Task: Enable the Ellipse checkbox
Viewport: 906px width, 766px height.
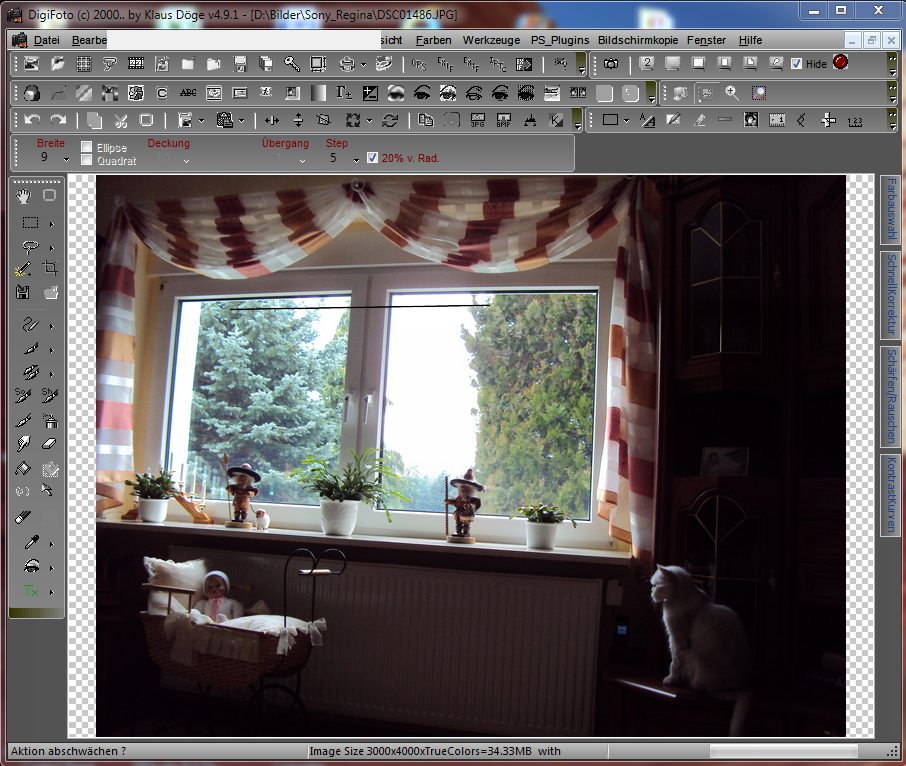Action: 87,146
